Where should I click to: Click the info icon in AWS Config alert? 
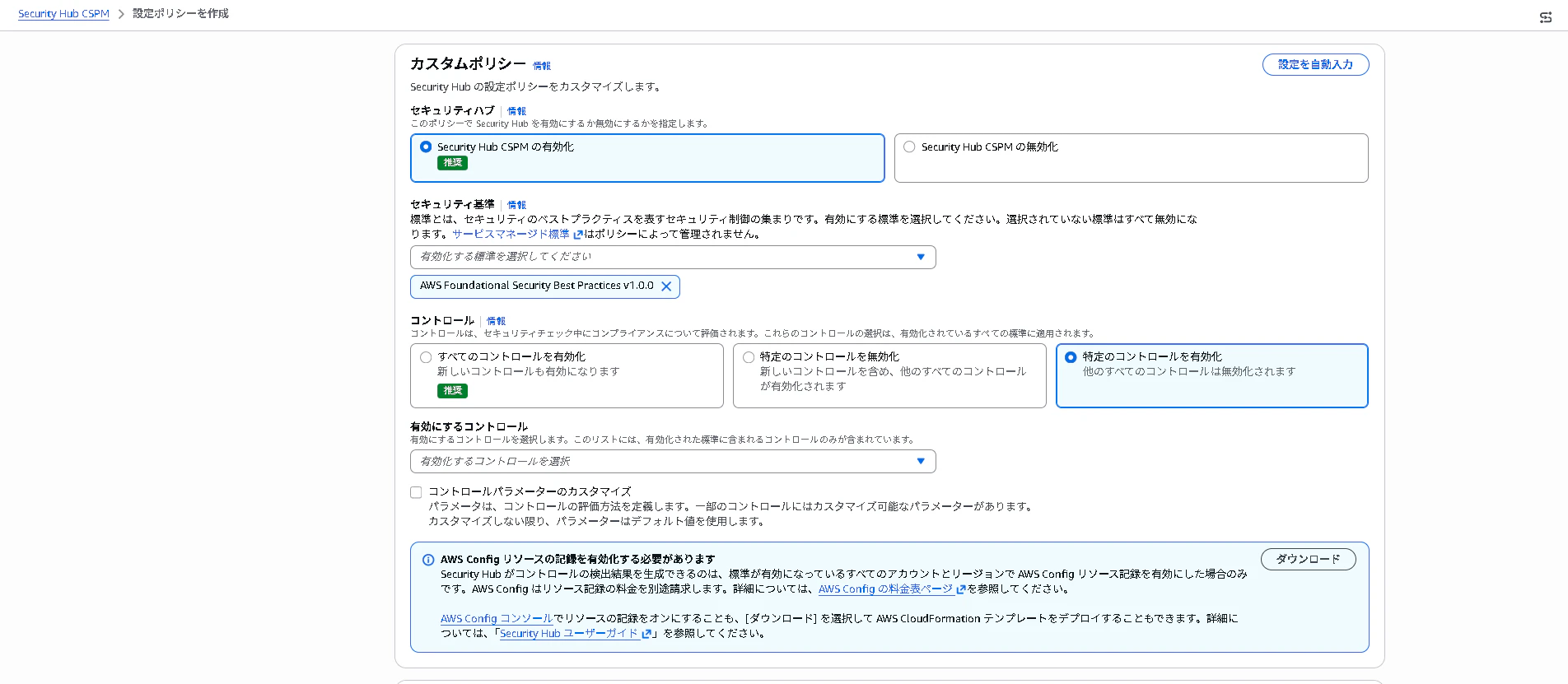click(x=428, y=560)
